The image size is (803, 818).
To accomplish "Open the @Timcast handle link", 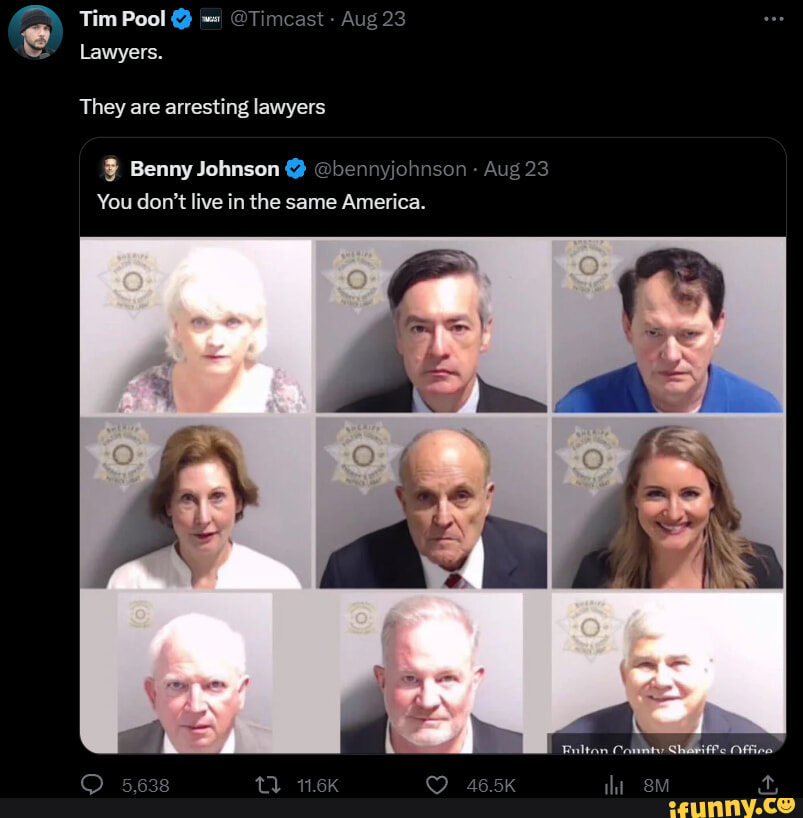I will tap(275, 18).
